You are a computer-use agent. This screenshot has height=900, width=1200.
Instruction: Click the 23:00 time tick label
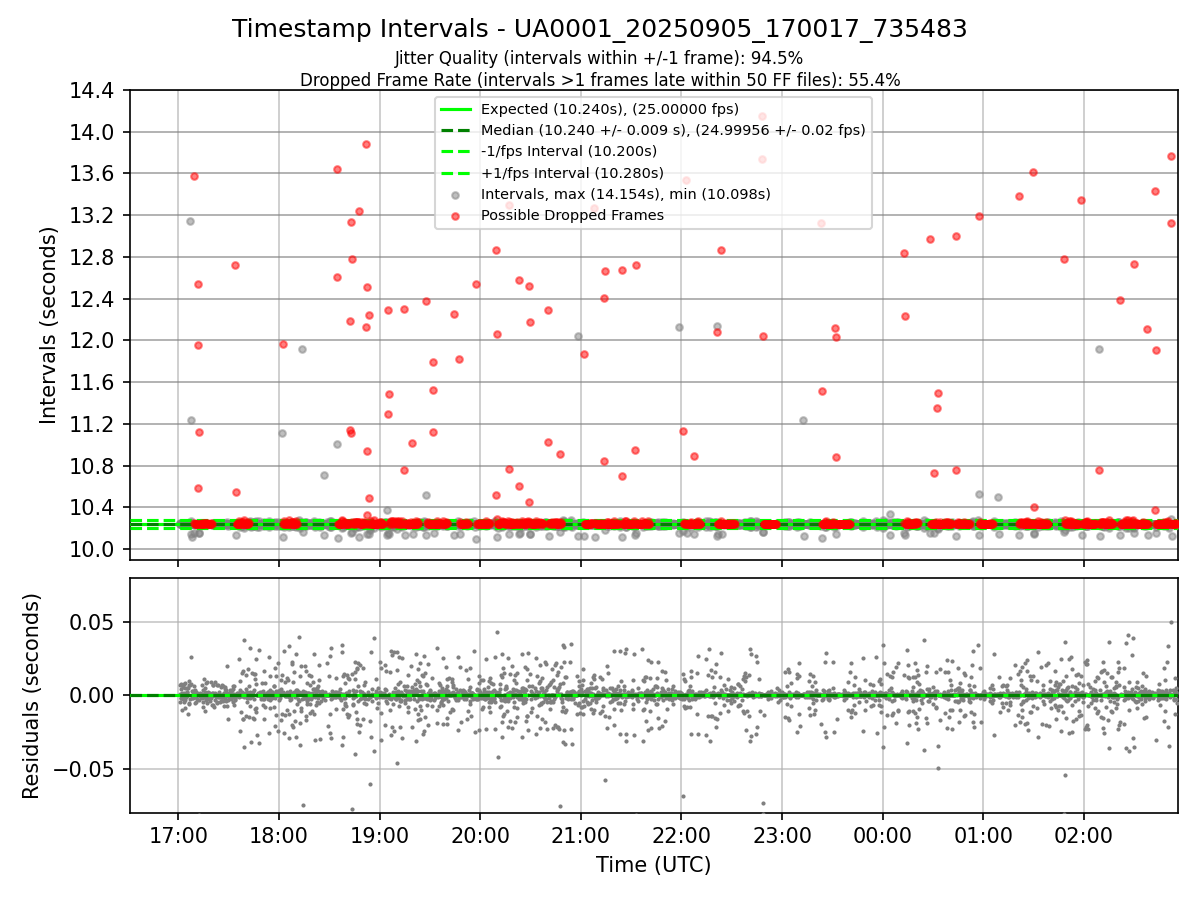coord(782,834)
